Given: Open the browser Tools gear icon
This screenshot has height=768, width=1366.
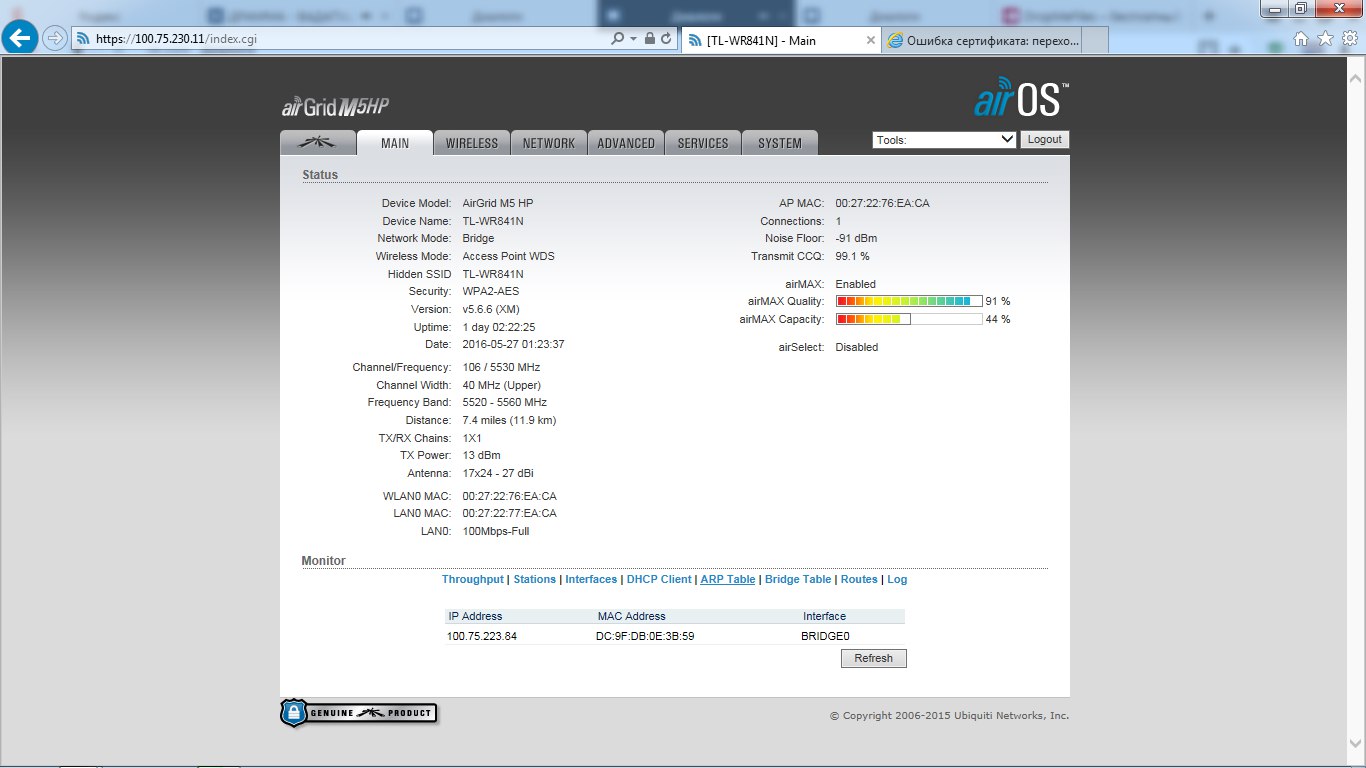Looking at the screenshot, I should pyautogui.click(x=1349, y=39).
